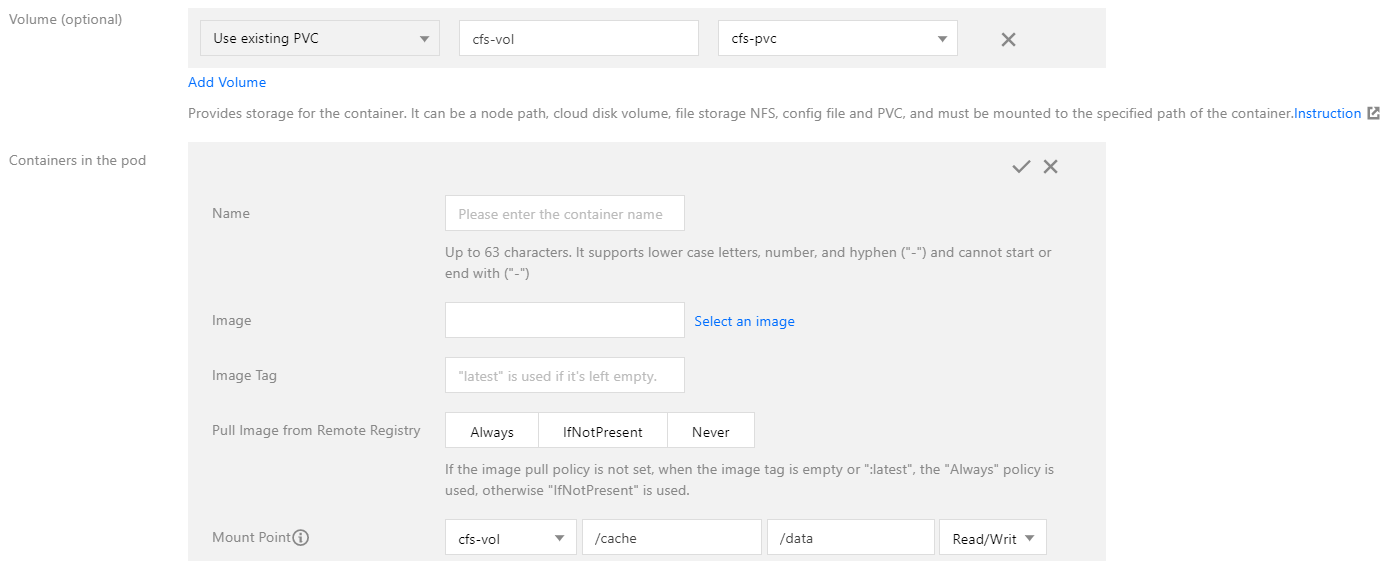Click the /data sub-path field
1395x561 pixels.
pyautogui.click(x=850, y=538)
